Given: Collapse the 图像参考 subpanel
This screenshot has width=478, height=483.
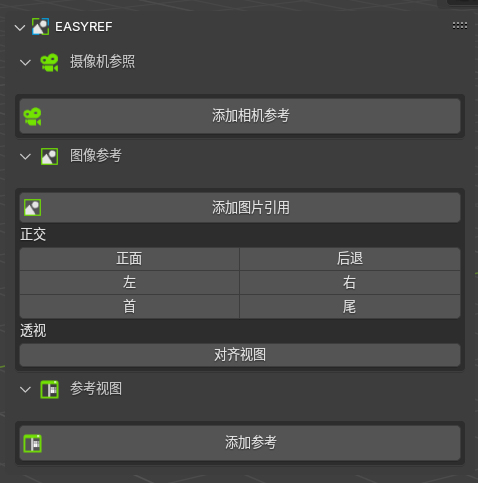Looking at the screenshot, I should click(x=25, y=157).
